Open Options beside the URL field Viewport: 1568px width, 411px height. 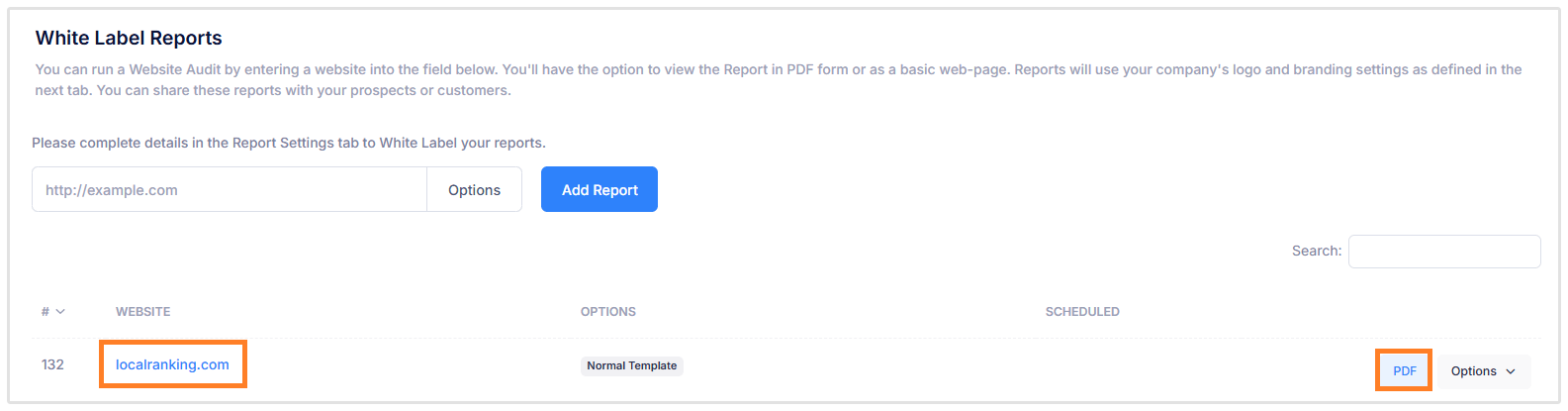(x=474, y=190)
